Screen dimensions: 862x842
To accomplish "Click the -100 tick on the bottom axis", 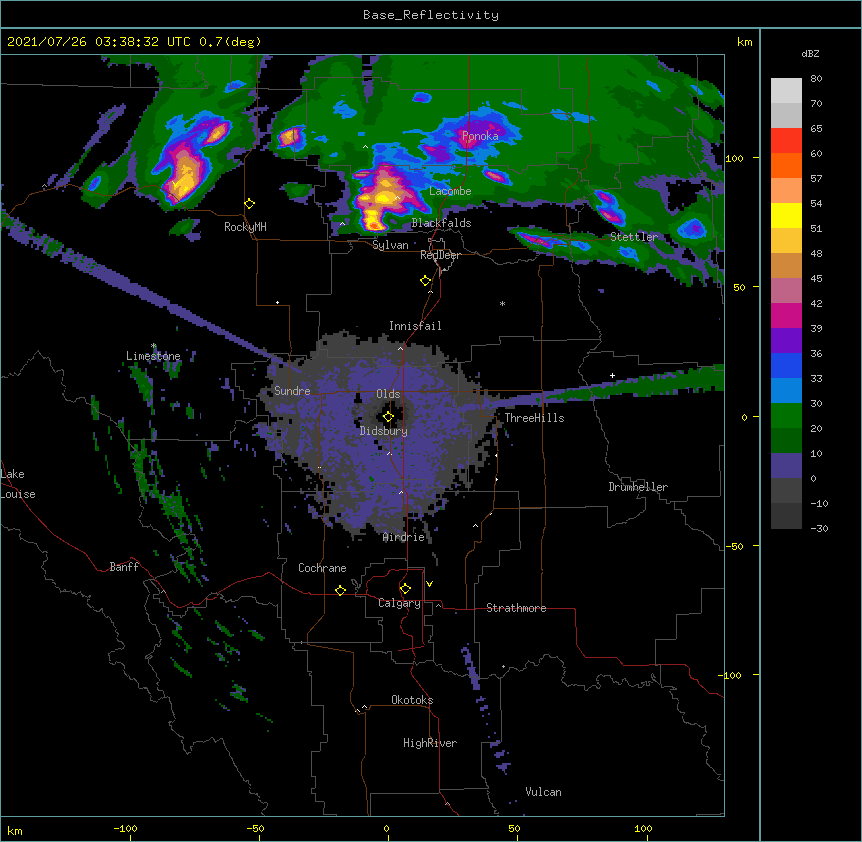I will click(x=125, y=828).
